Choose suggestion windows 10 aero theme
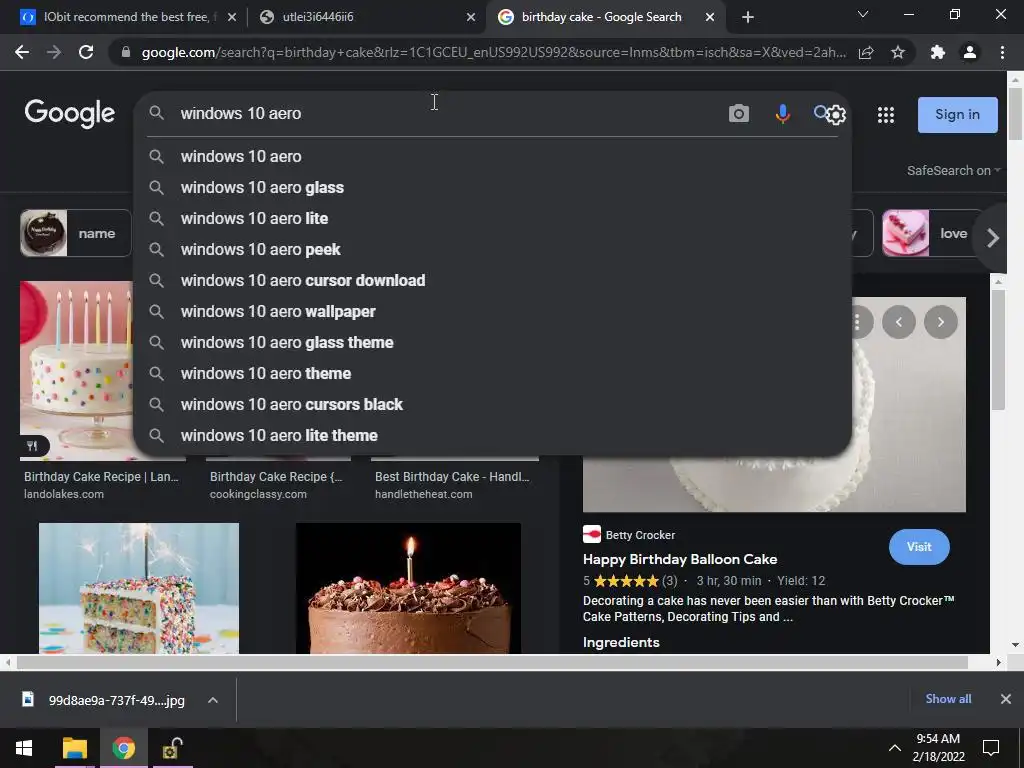The height and width of the screenshot is (768, 1024). pos(492,374)
